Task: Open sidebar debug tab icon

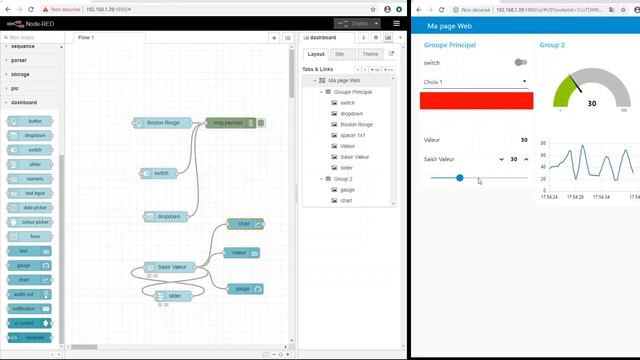Action: point(376,38)
